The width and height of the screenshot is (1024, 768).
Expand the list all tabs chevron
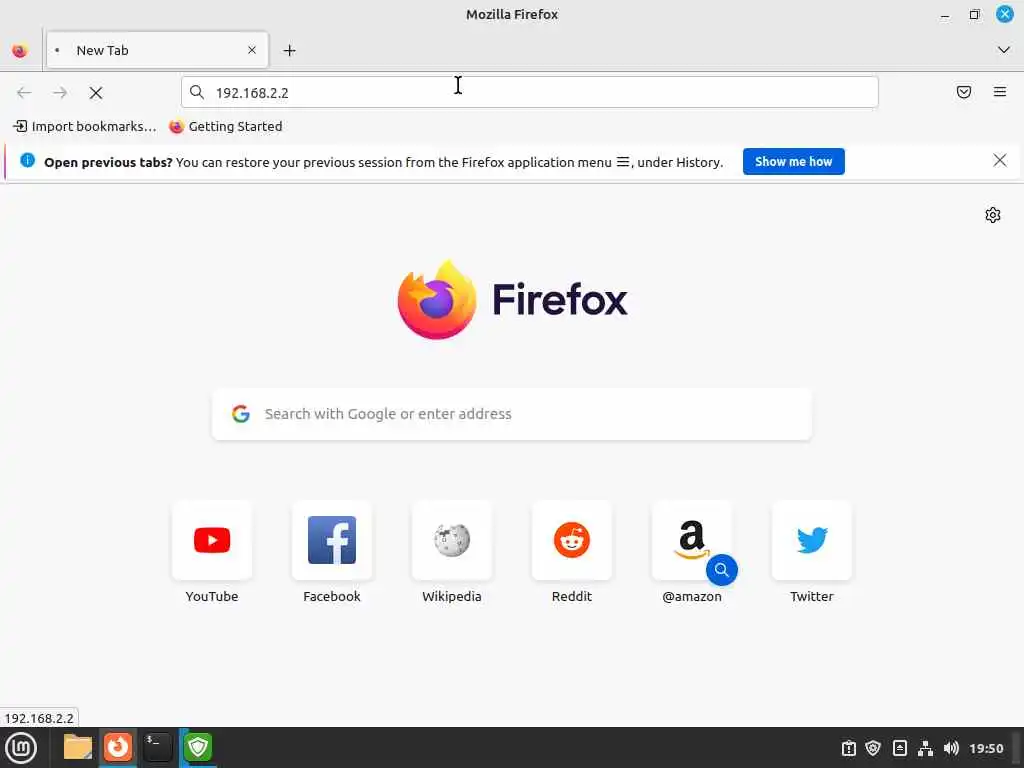[x=1003, y=50]
